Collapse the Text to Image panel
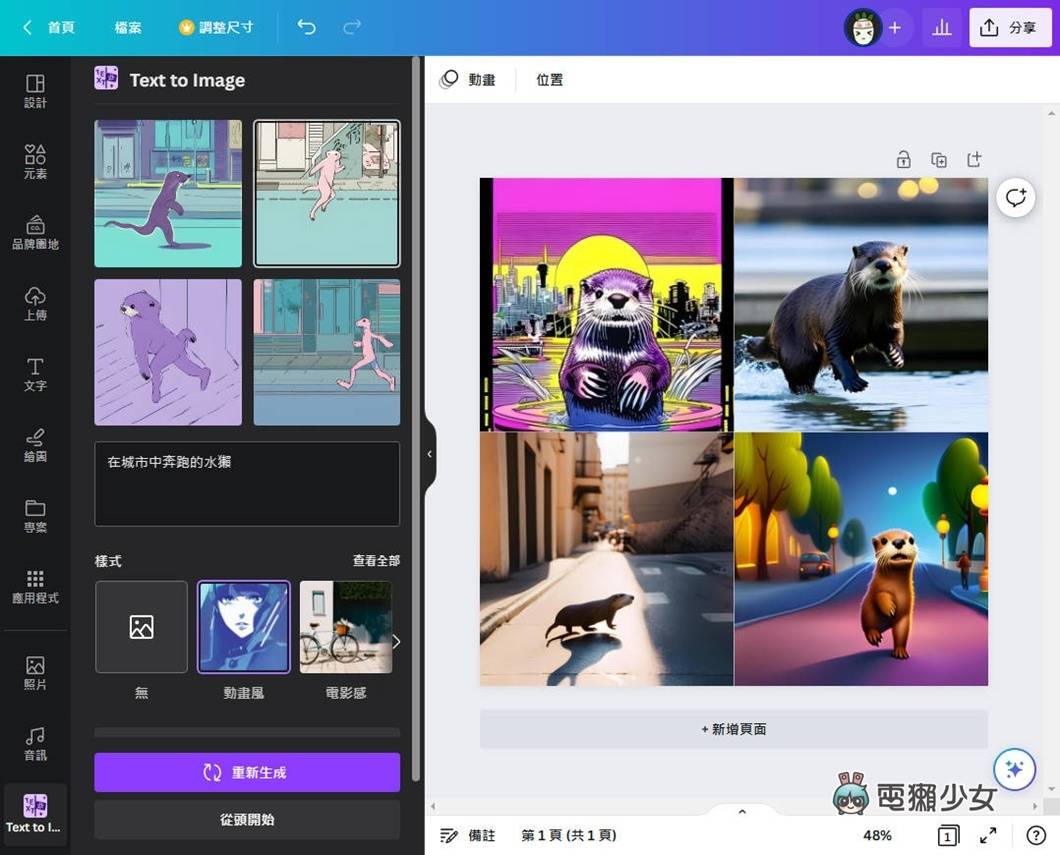Image resolution: width=1060 pixels, height=855 pixels. pos(429,453)
